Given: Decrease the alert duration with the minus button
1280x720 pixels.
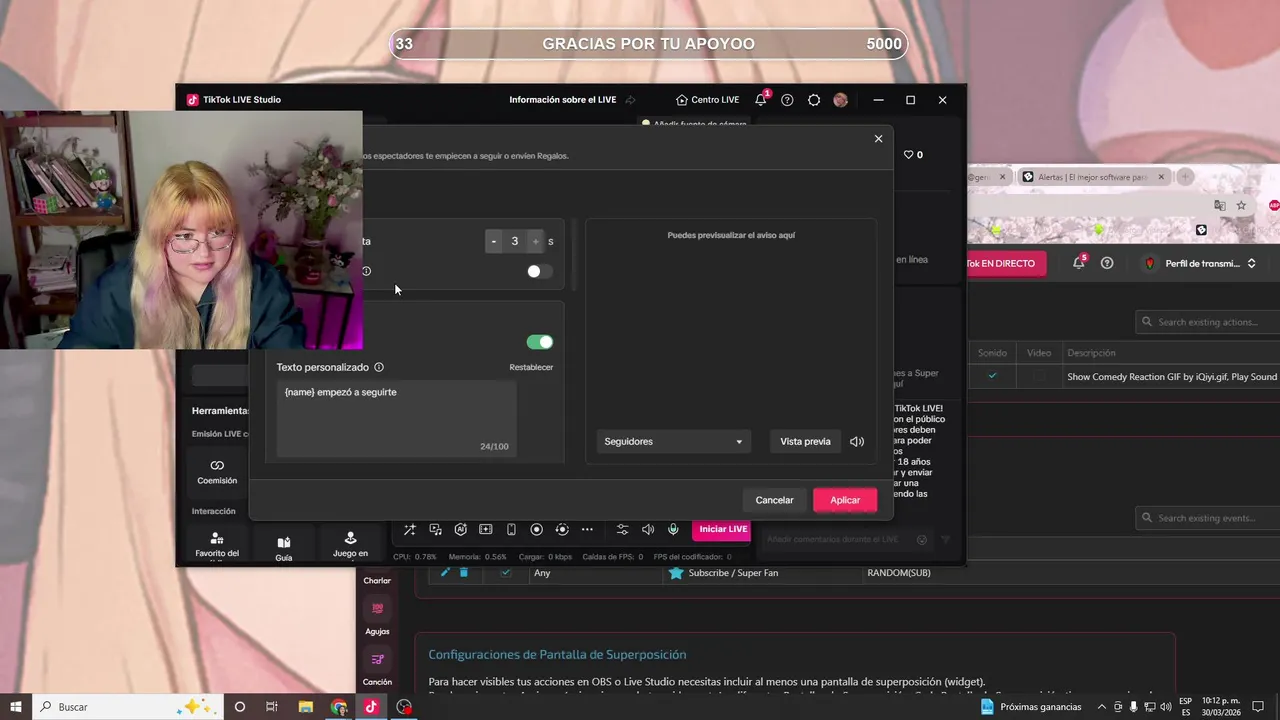Looking at the screenshot, I should 494,241.
